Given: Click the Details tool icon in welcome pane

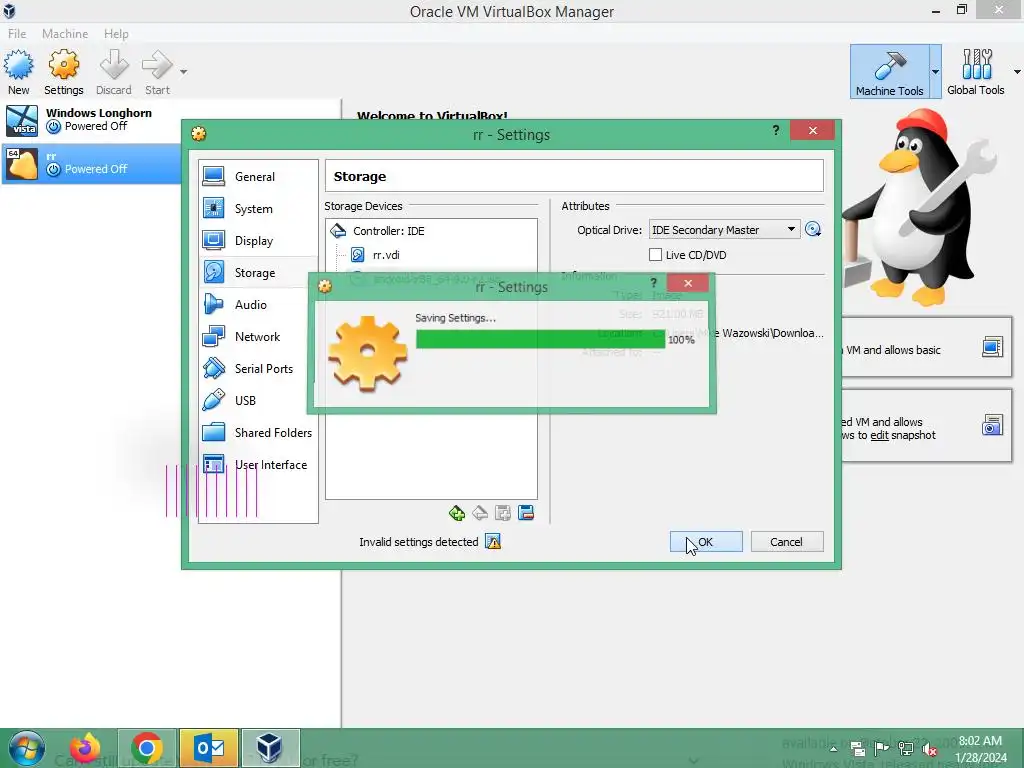Looking at the screenshot, I should 992,347.
